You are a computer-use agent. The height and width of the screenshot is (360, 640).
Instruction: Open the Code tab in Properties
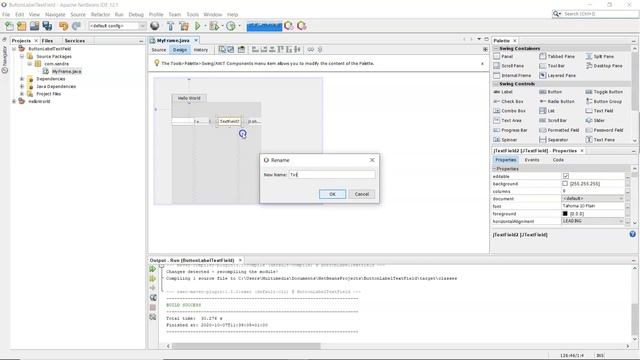click(558, 160)
